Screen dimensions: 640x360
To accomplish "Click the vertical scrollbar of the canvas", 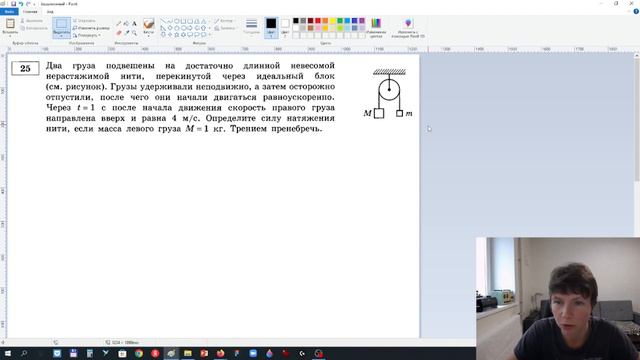I will point(637,119).
